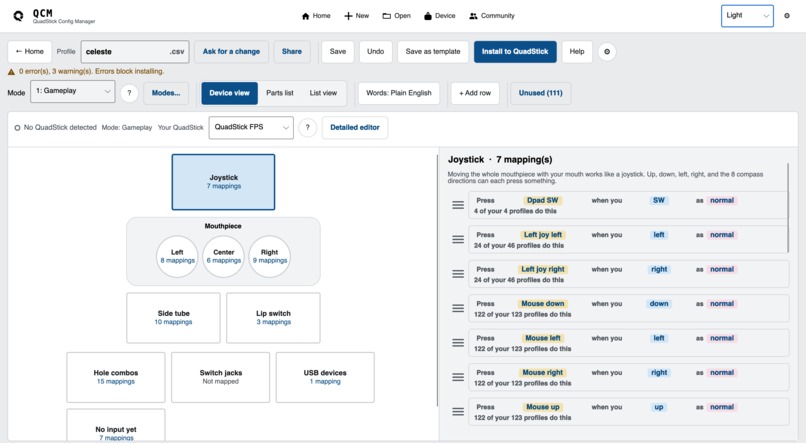
Task: Visit the Community section
Action: (x=492, y=16)
